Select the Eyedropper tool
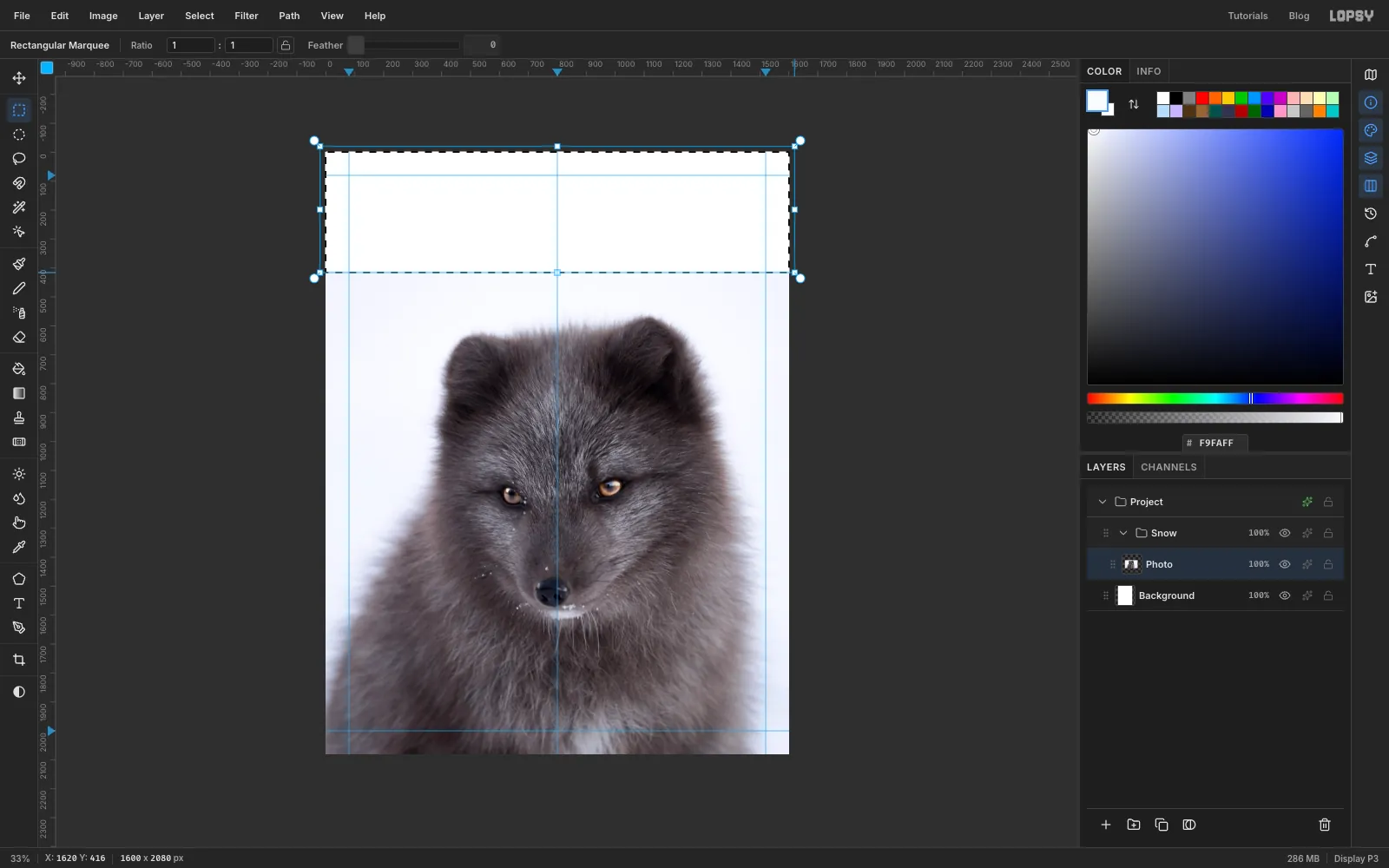The image size is (1389, 868). [x=19, y=547]
